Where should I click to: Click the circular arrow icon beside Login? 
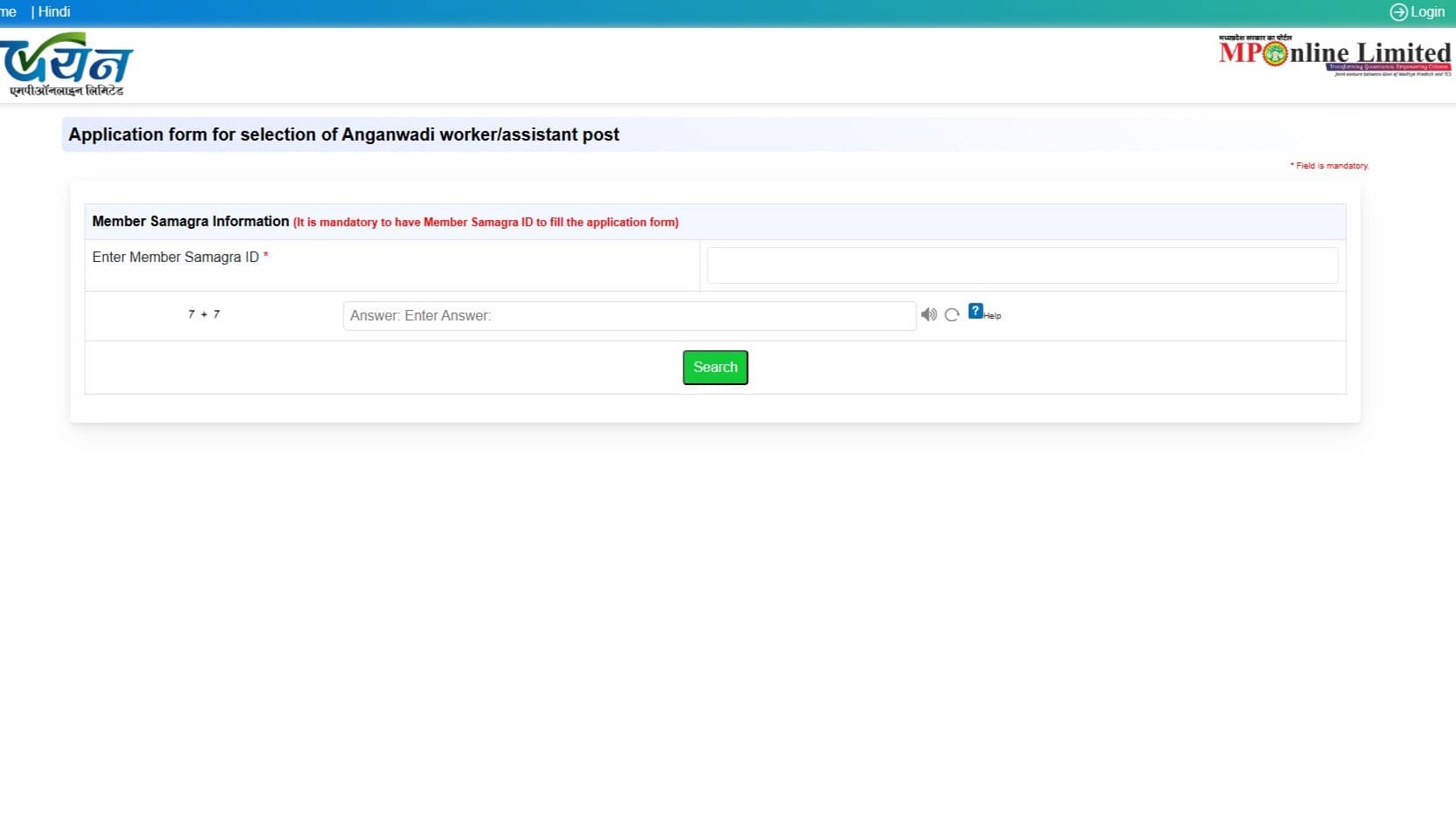[x=1397, y=11]
